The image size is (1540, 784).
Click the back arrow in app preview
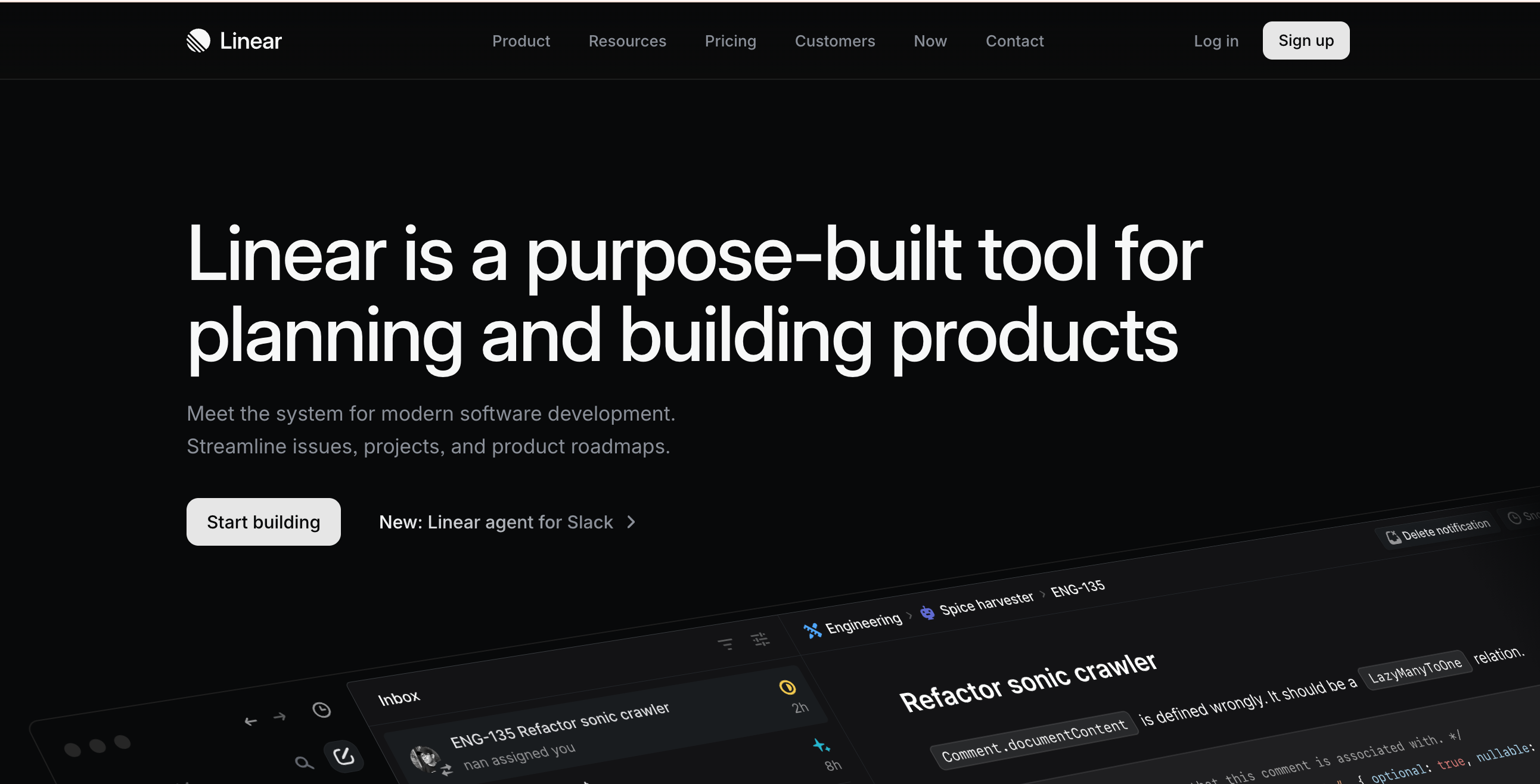tap(250, 722)
